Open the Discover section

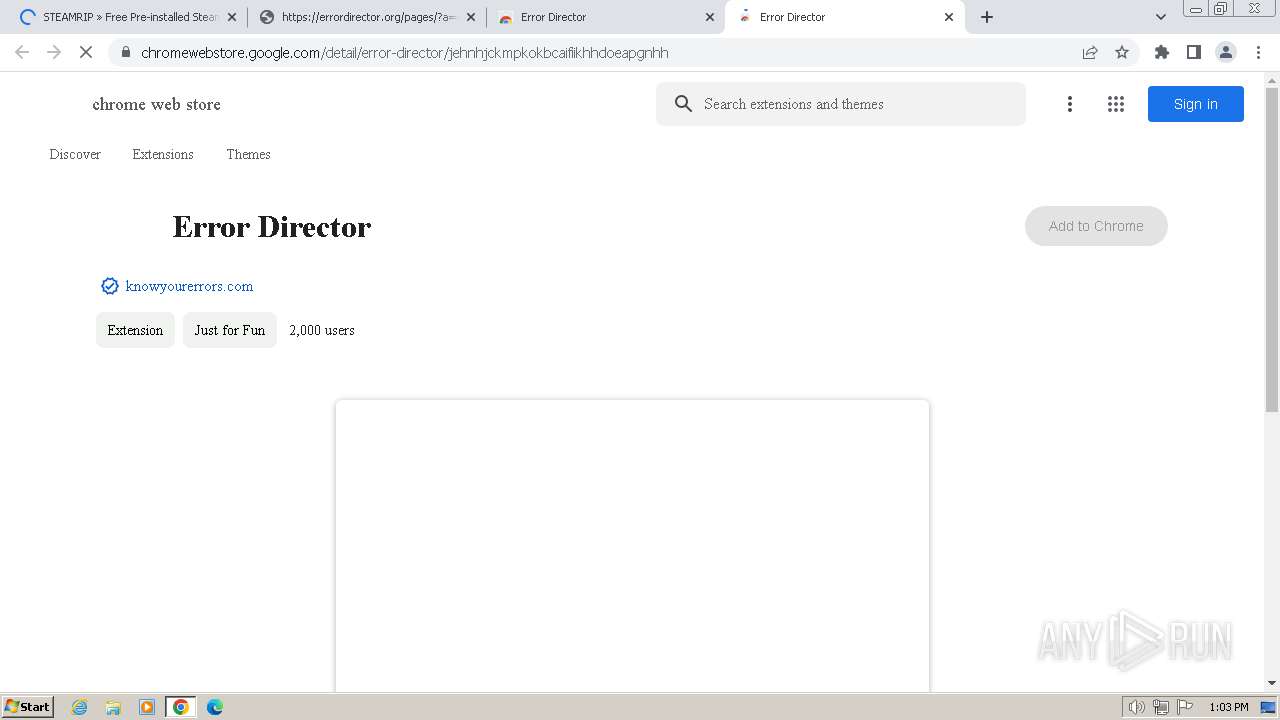pyautogui.click(x=75, y=154)
